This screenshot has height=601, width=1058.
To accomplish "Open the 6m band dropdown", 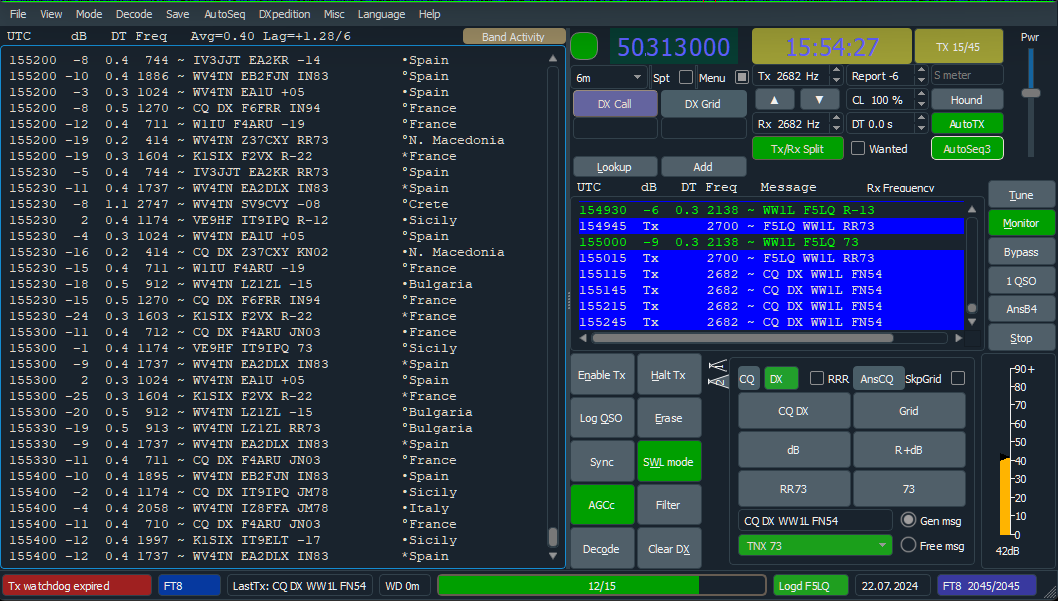I will (609, 78).
